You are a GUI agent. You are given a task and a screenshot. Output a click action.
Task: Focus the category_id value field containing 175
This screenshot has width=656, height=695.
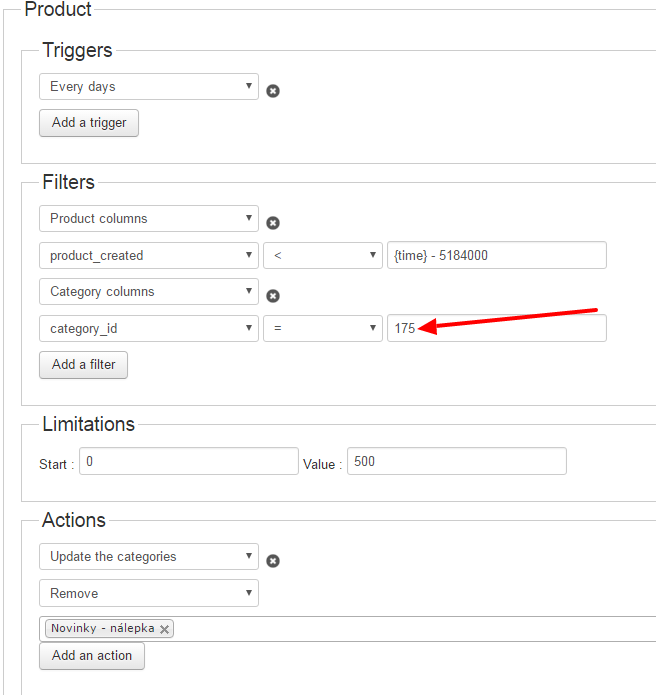coord(496,328)
